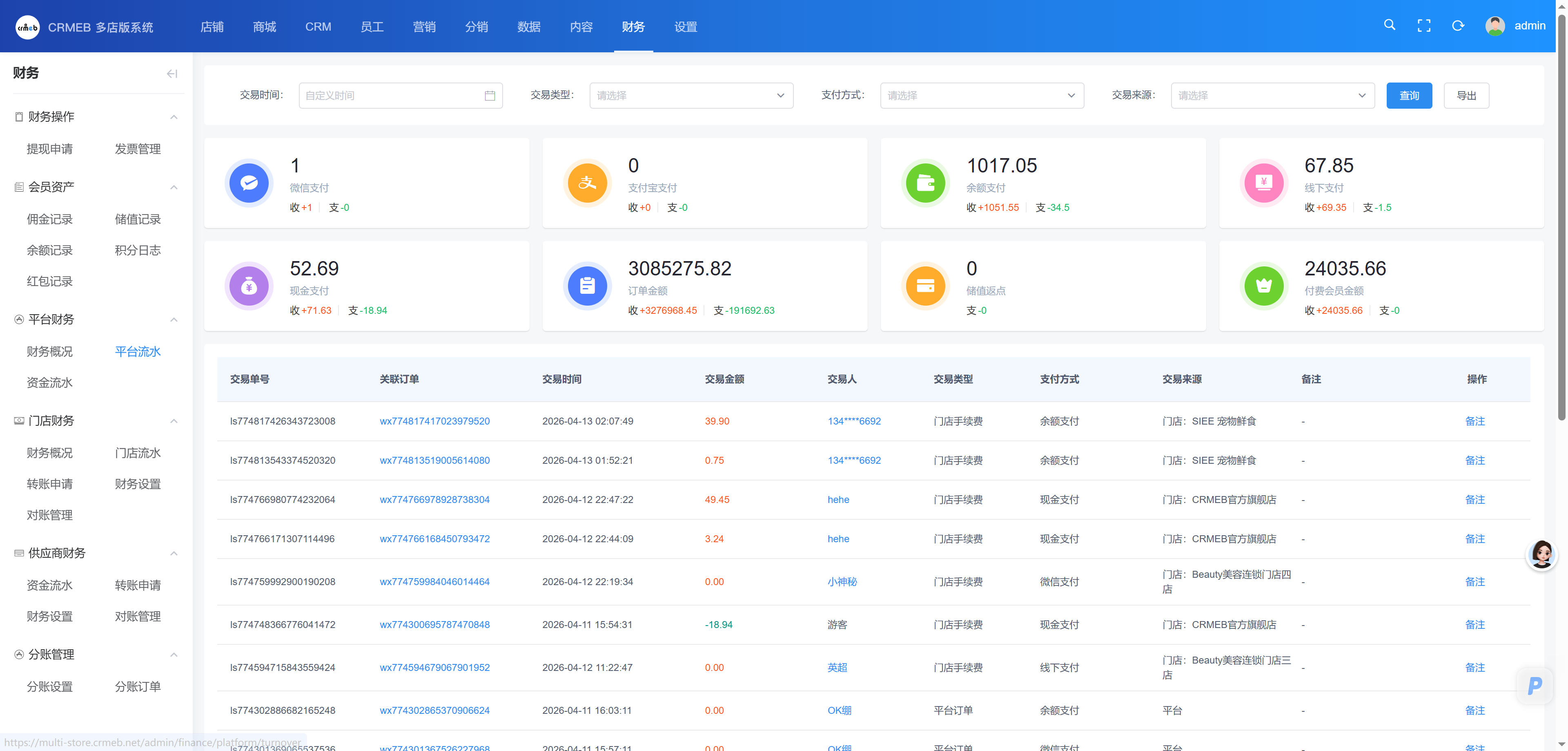Click the calendar icon in 交易时间 field
The width and height of the screenshot is (1568, 751).
(490, 96)
